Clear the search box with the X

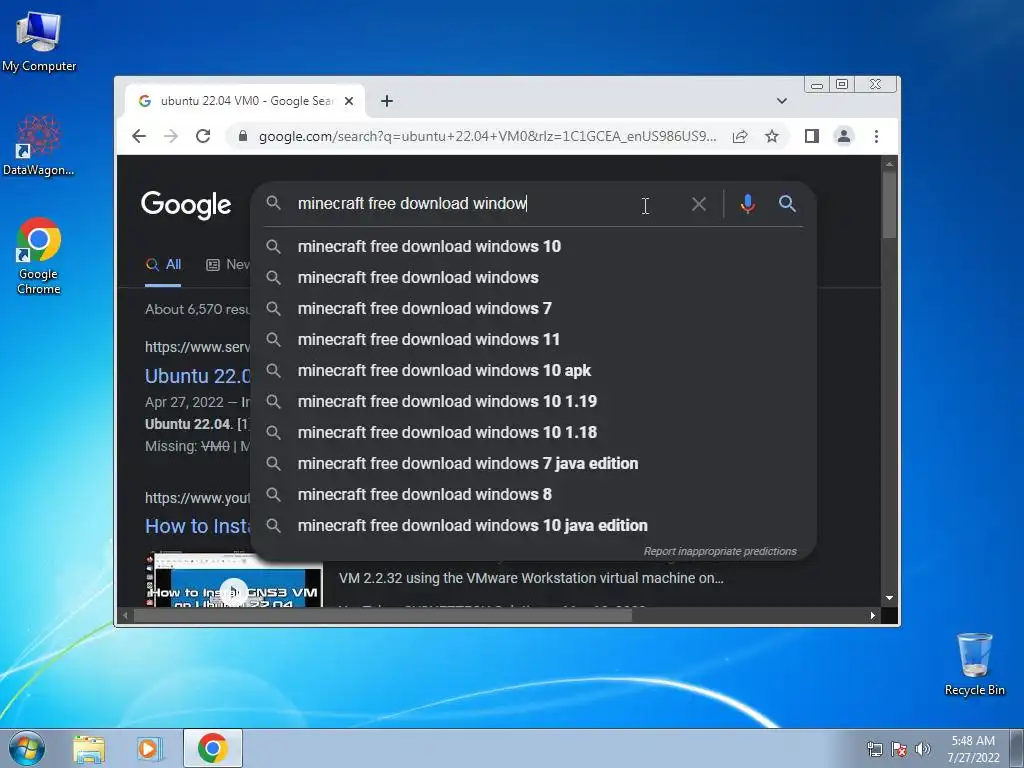pyautogui.click(x=699, y=204)
